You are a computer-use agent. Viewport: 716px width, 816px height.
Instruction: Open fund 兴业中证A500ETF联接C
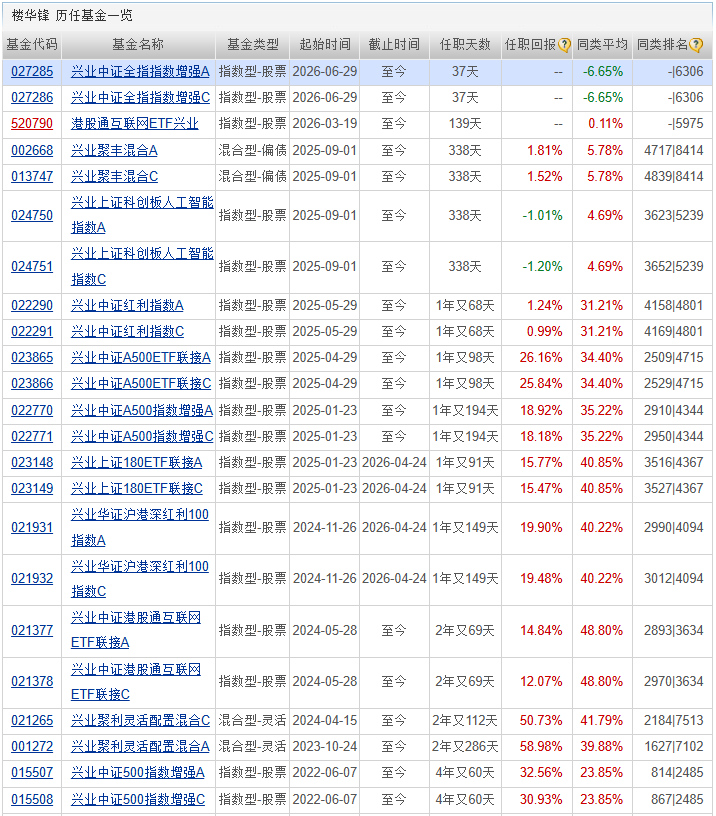pos(141,384)
